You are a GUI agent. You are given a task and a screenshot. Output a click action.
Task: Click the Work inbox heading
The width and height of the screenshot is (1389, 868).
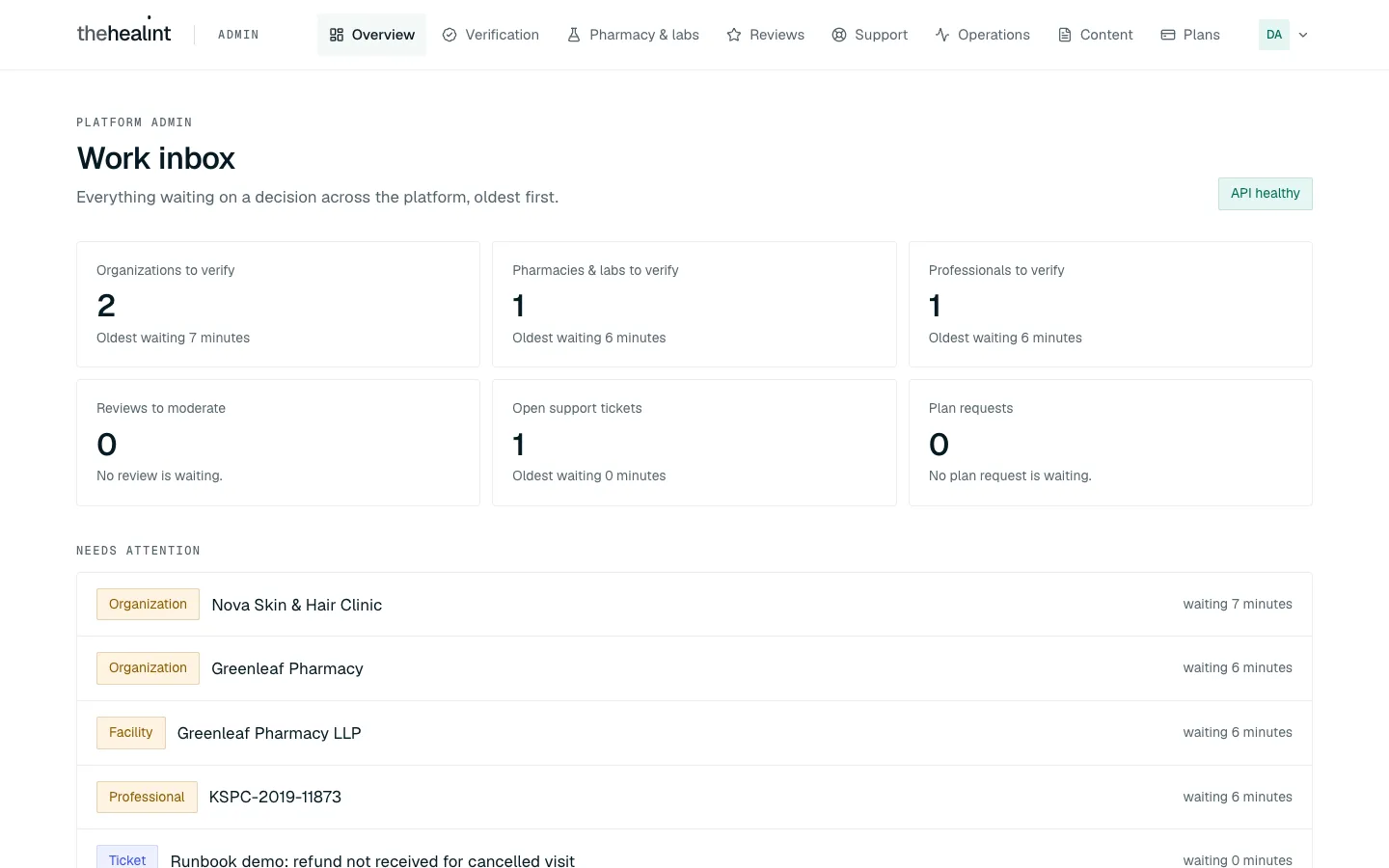pyautogui.click(x=156, y=158)
